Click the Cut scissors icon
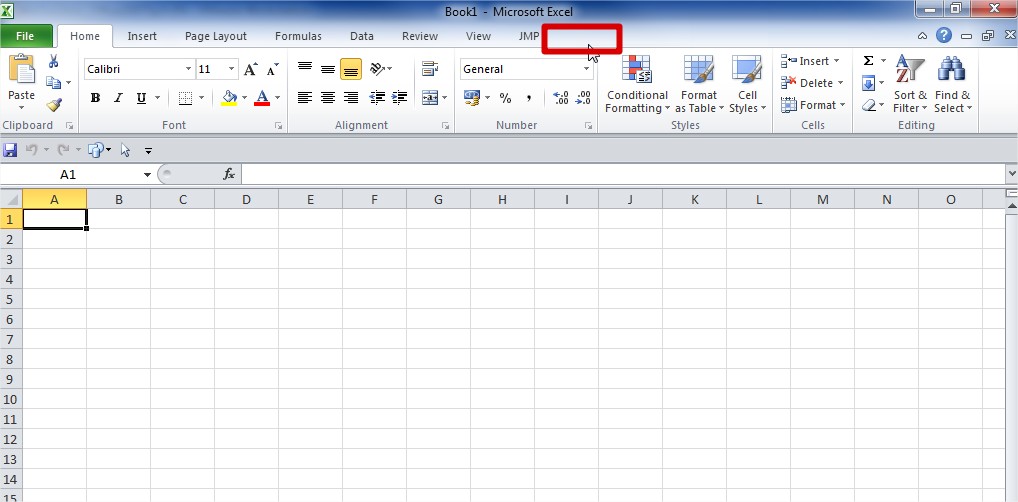The width and height of the screenshot is (1018, 502). tap(54, 62)
